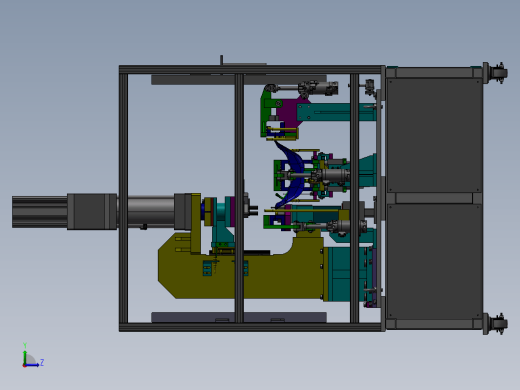Viewport: 520px width, 390px height.
Task: Select the lower dark cabinet panel
Action: point(434,262)
